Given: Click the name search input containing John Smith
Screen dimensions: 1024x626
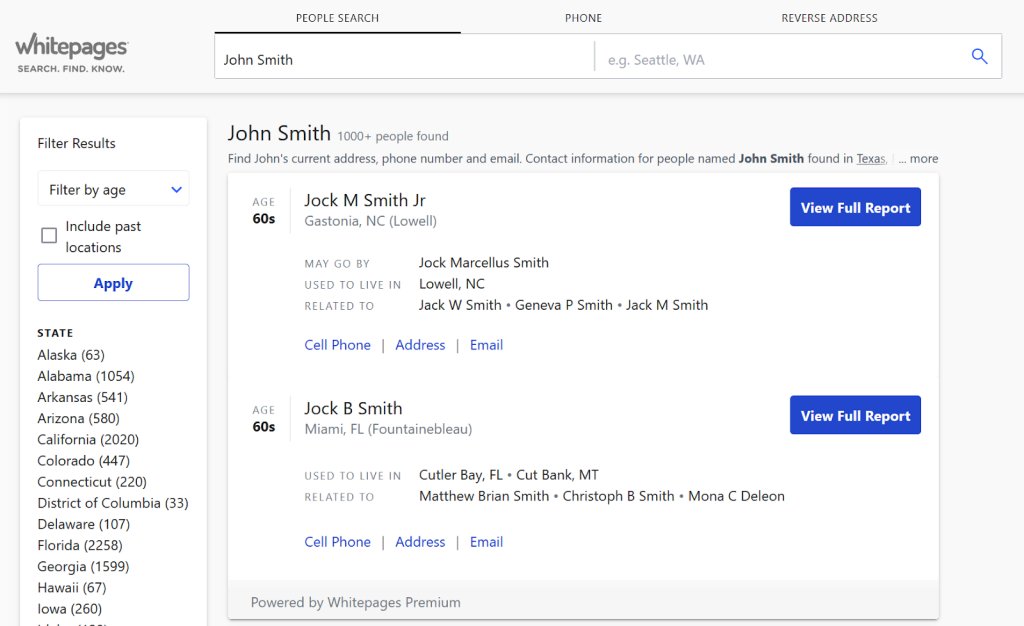Looking at the screenshot, I should coord(400,60).
